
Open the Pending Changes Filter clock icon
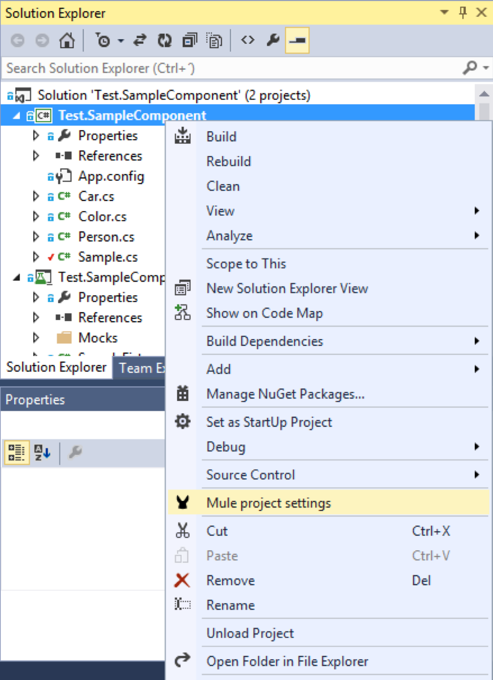coord(103,41)
